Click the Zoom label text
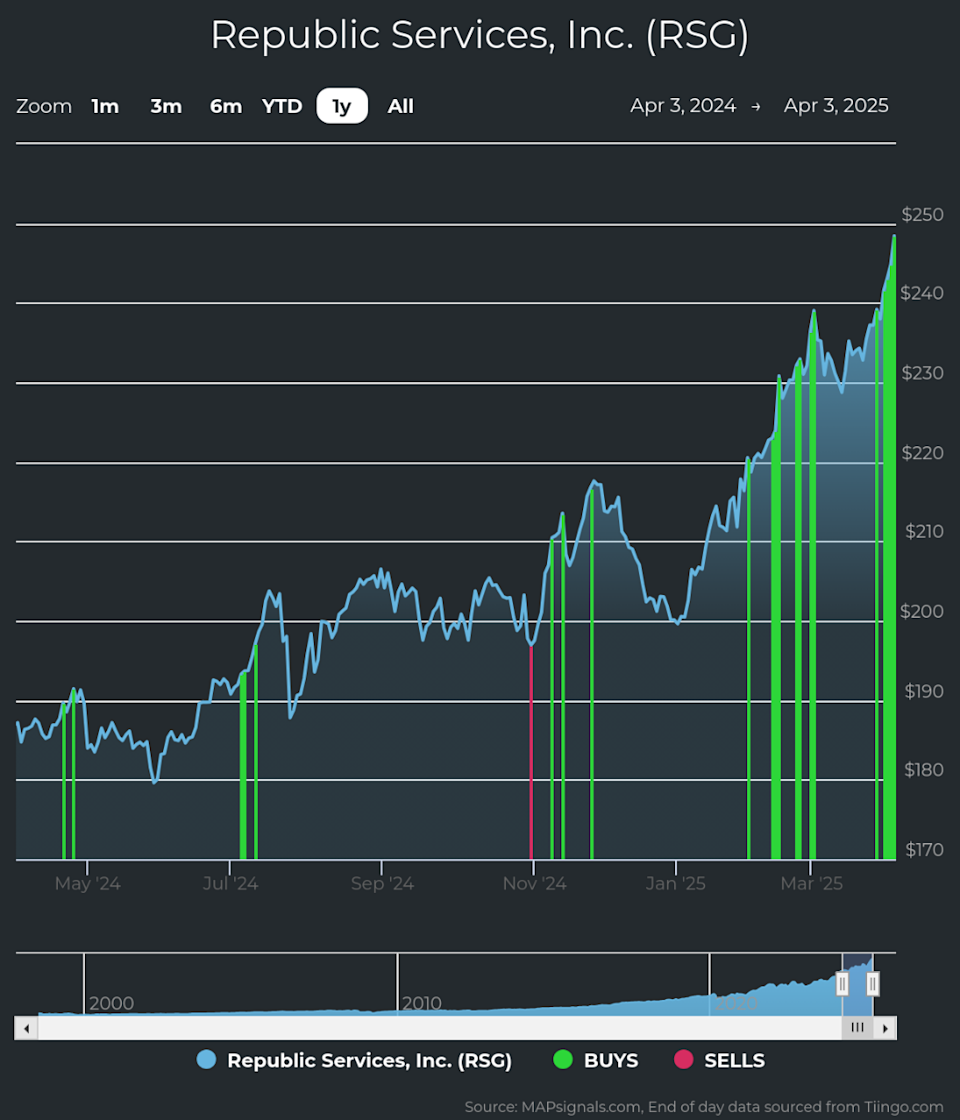The height and width of the screenshot is (1120, 960). tap(44, 106)
